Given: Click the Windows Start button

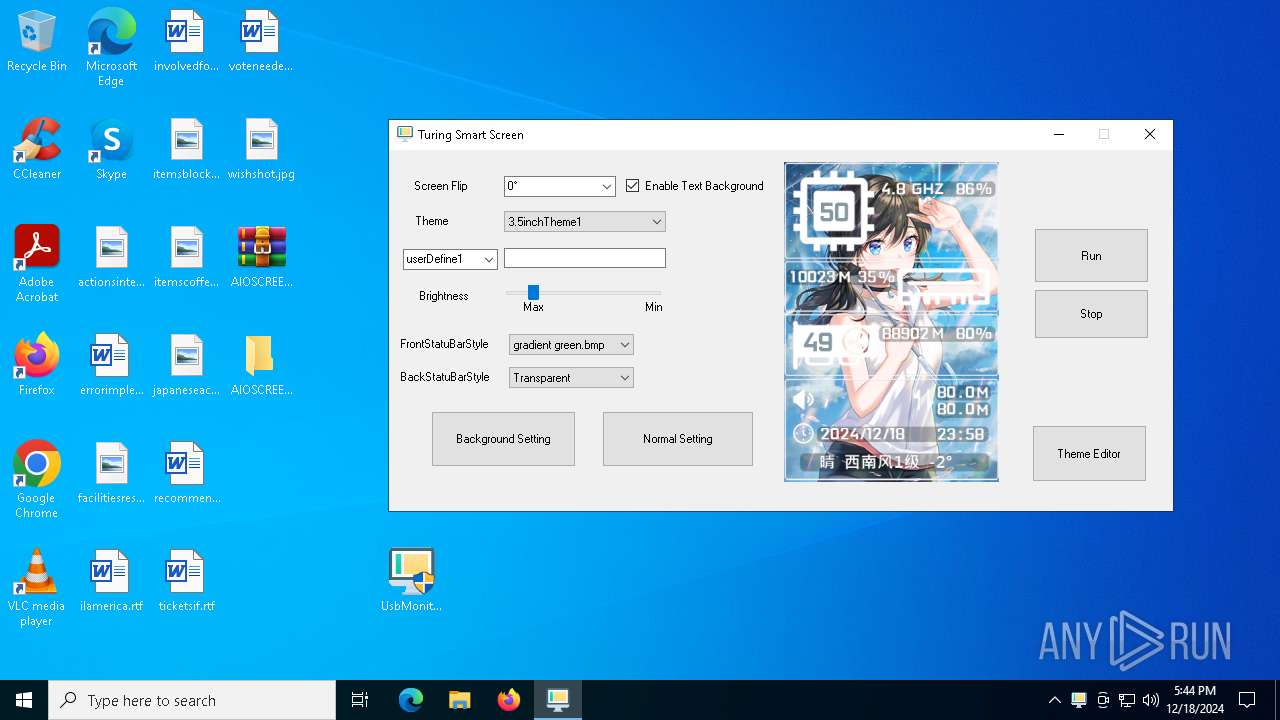Looking at the screenshot, I should point(24,700).
